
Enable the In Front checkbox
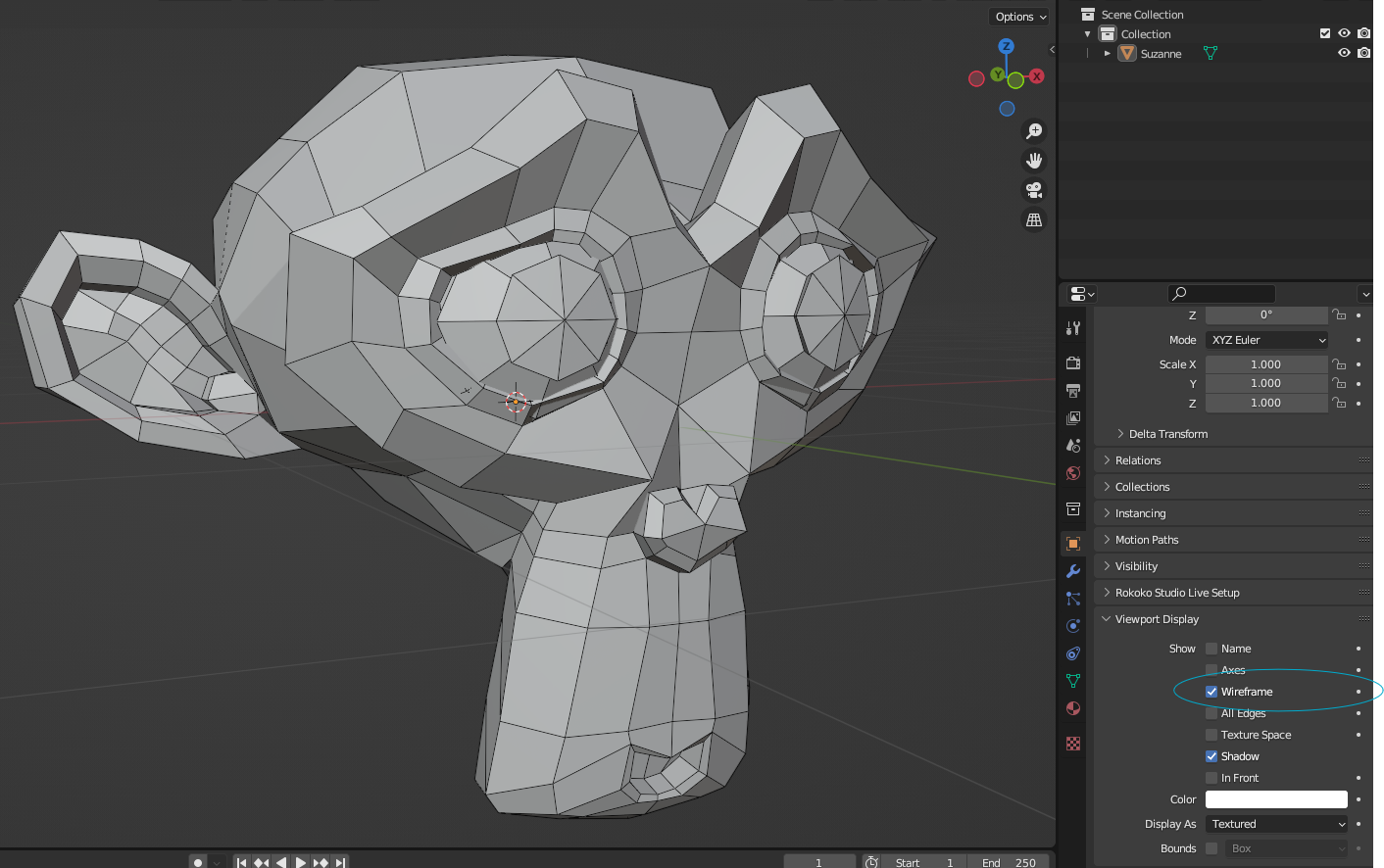click(x=1211, y=777)
